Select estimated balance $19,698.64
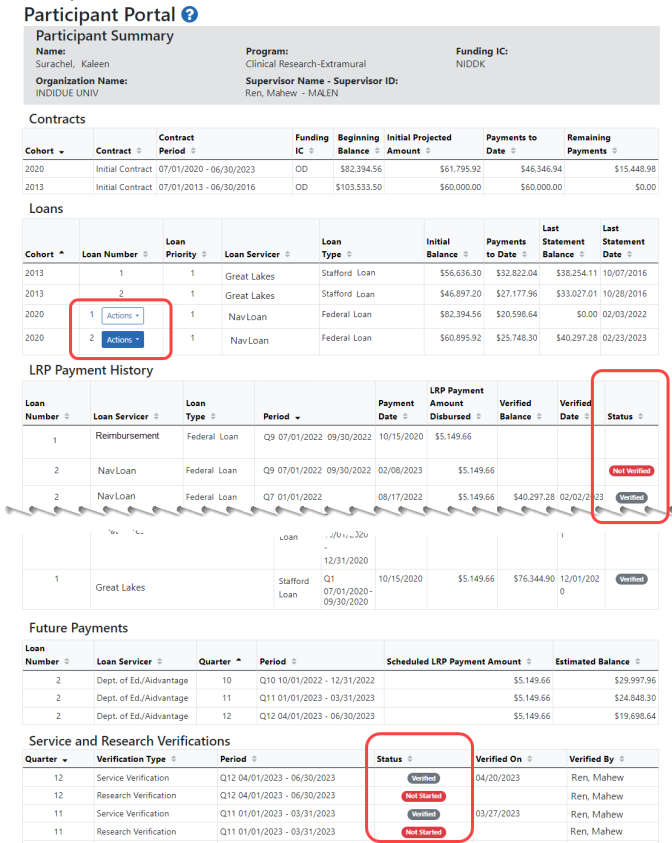The height and width of the screenshot is (843, 672). [x=635, y=716]
